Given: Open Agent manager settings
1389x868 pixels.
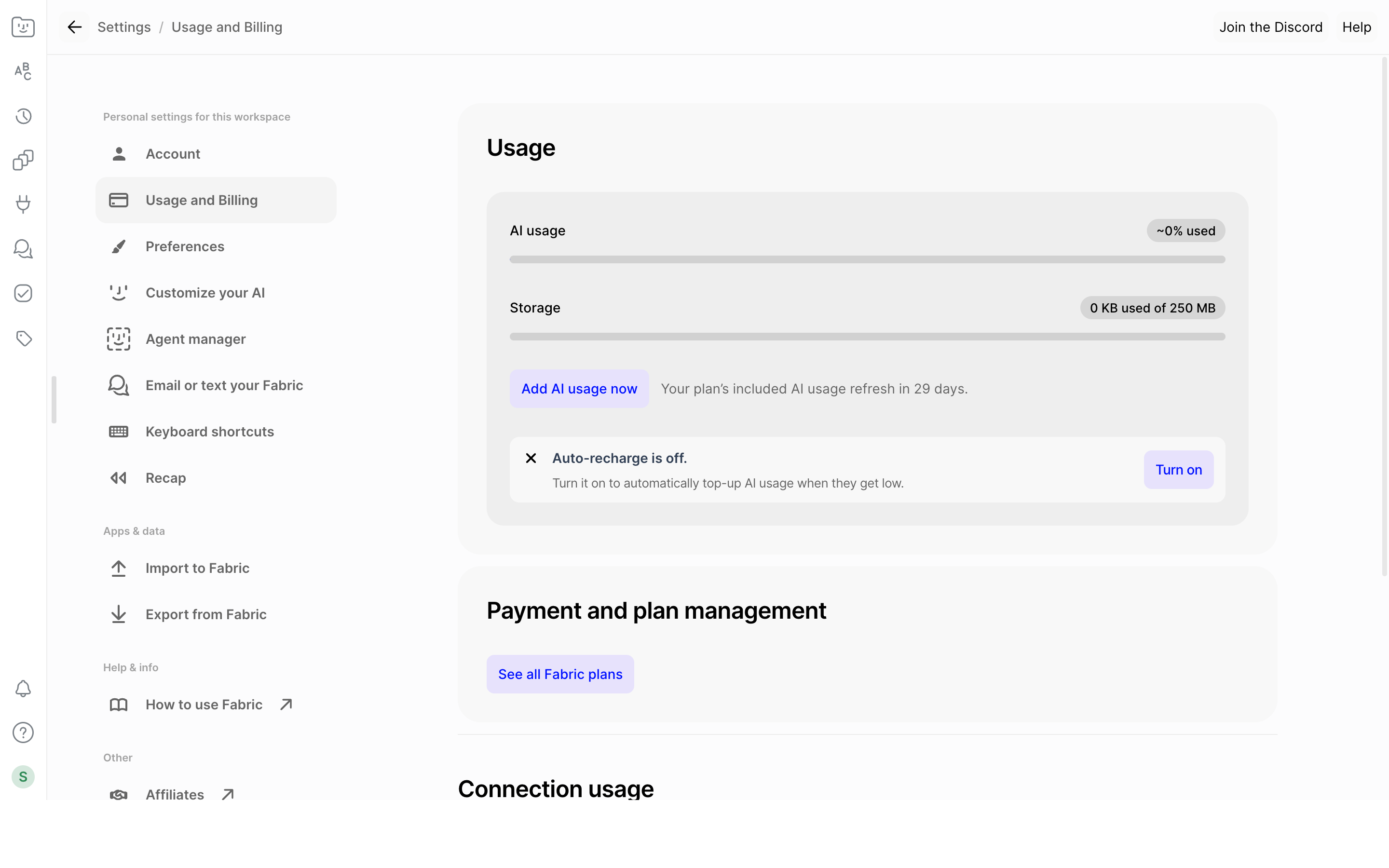Looking at the screenshot, I should 216,339.
